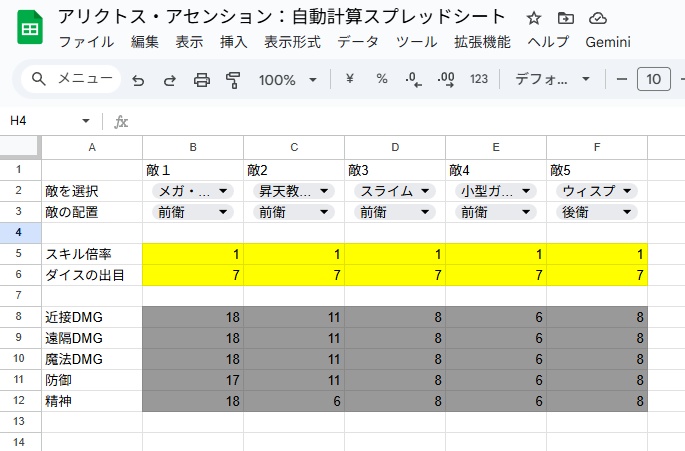Screen dimensions: 685x451
Task: Open the 表示 menu
Action: coord(189,42)
